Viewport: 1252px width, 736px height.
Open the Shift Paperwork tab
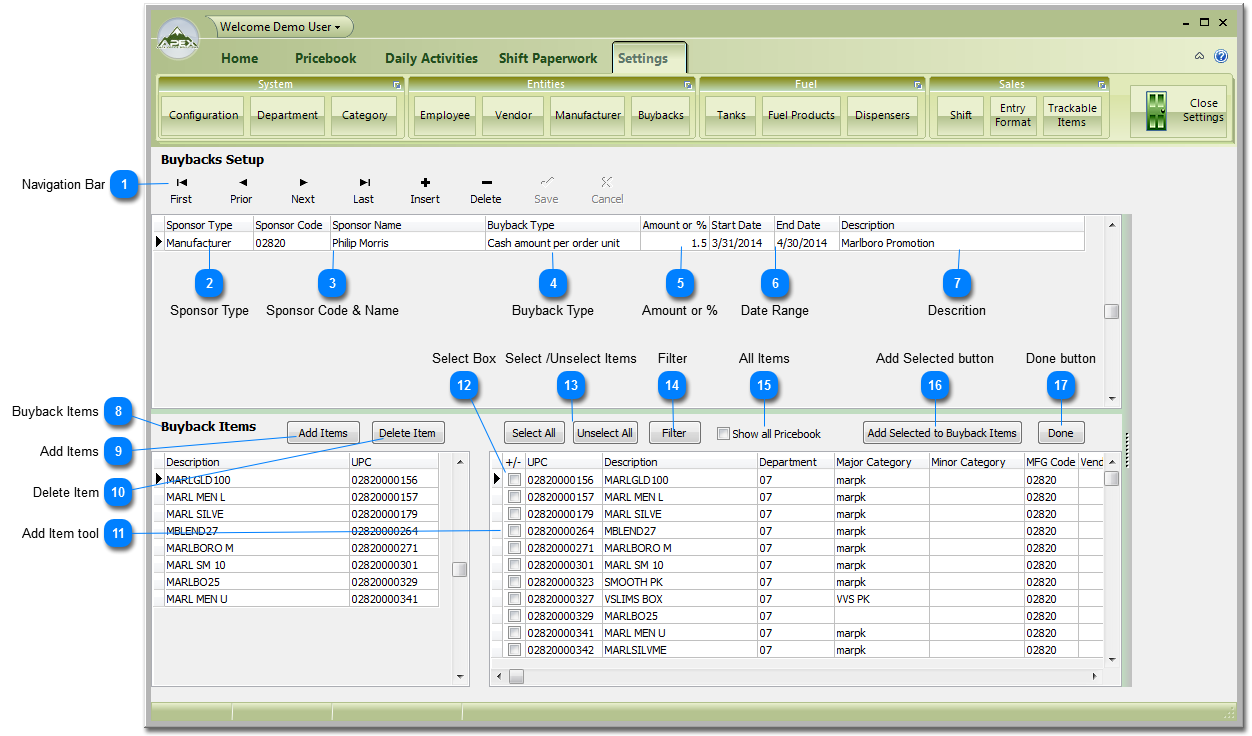pos(548,58)
